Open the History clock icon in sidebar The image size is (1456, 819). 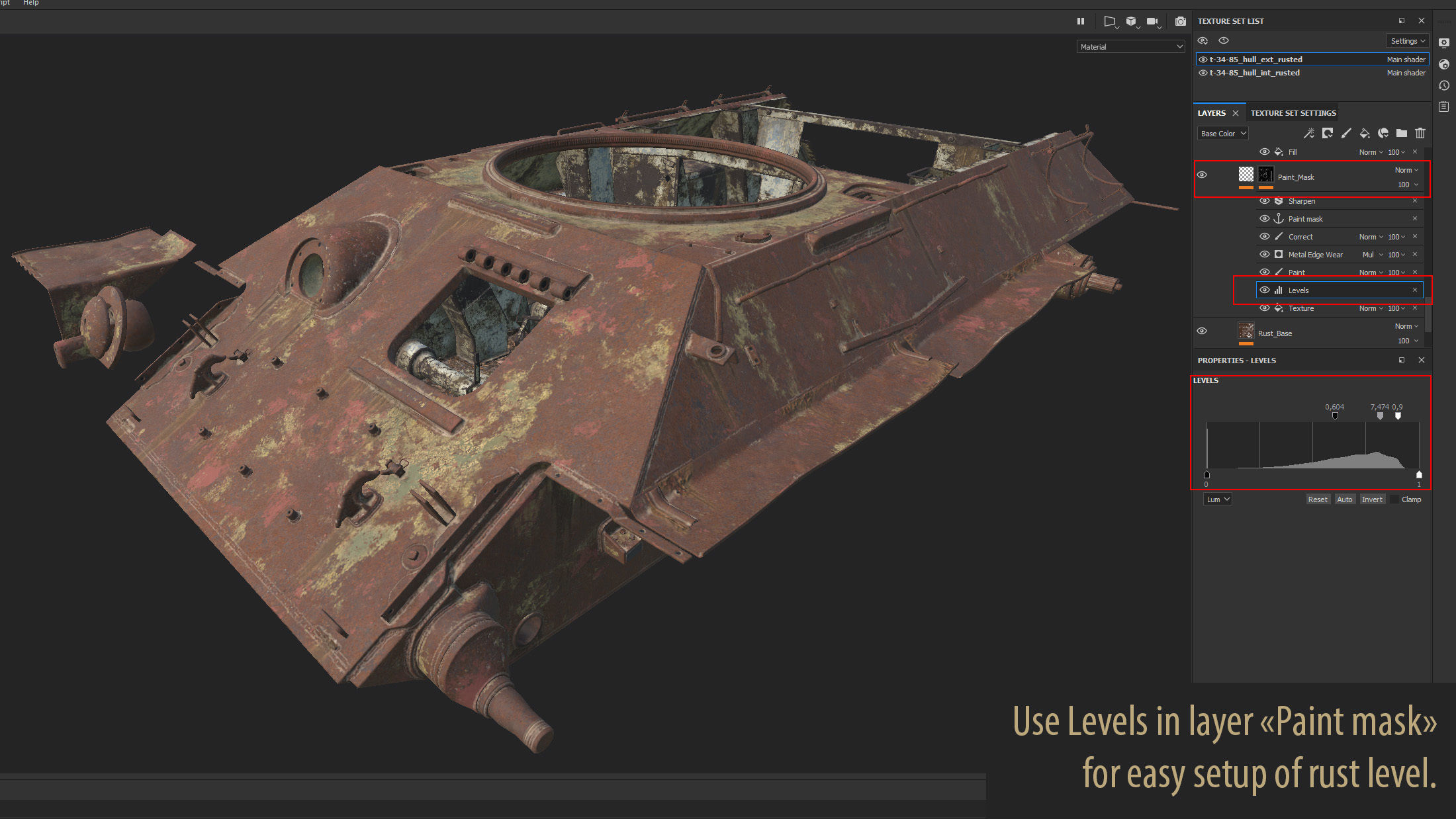coord(1444,85)
